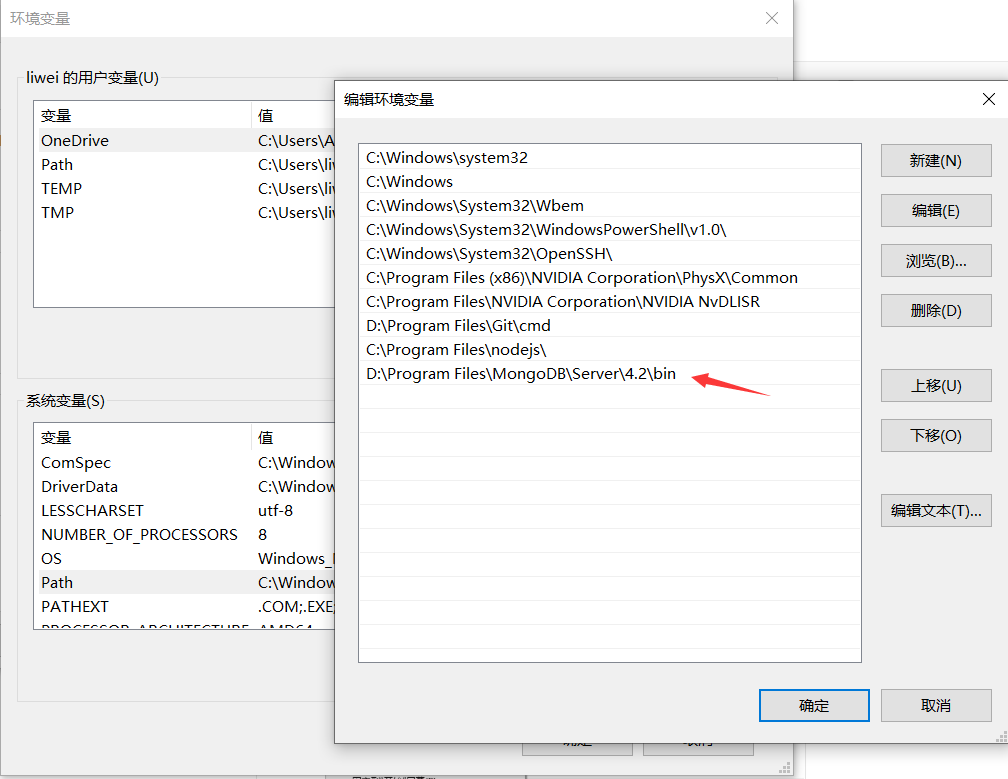Select PATHEXT system variable row
Viewport: 1008px width, 779px height.
point(184,607)
